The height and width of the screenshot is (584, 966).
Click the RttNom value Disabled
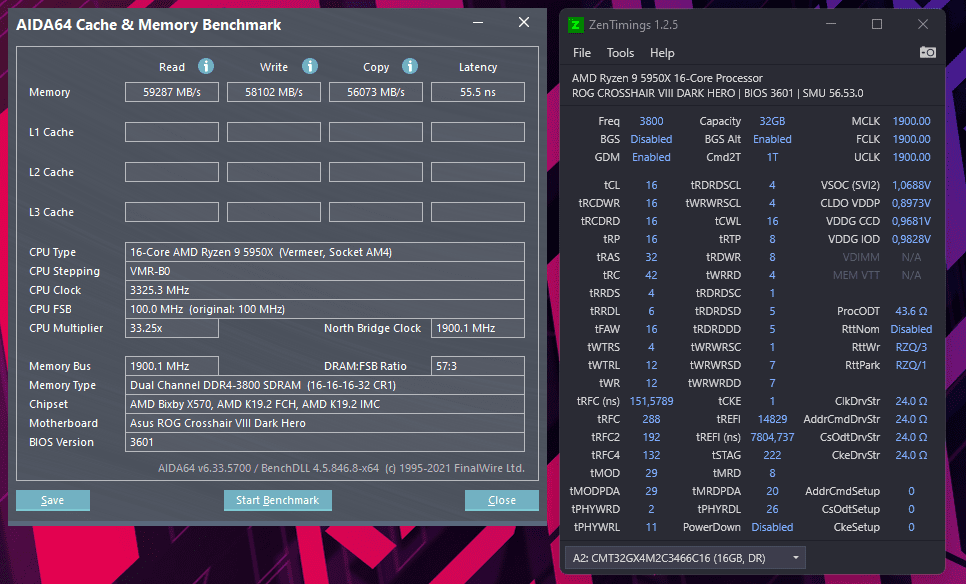(x=911, y=329)
